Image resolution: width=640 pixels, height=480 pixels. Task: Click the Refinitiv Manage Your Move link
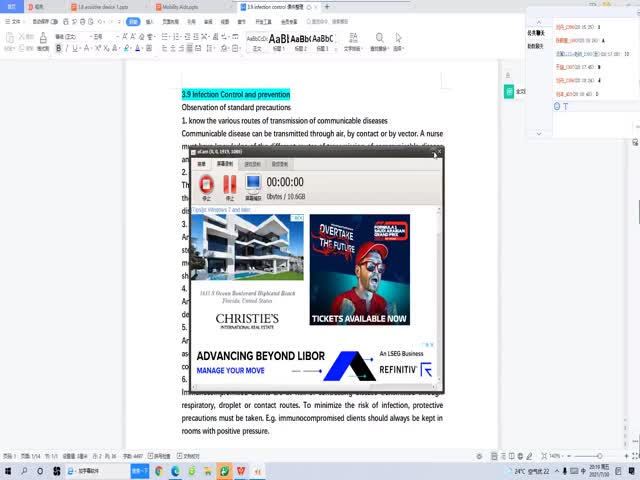point(230,370)
